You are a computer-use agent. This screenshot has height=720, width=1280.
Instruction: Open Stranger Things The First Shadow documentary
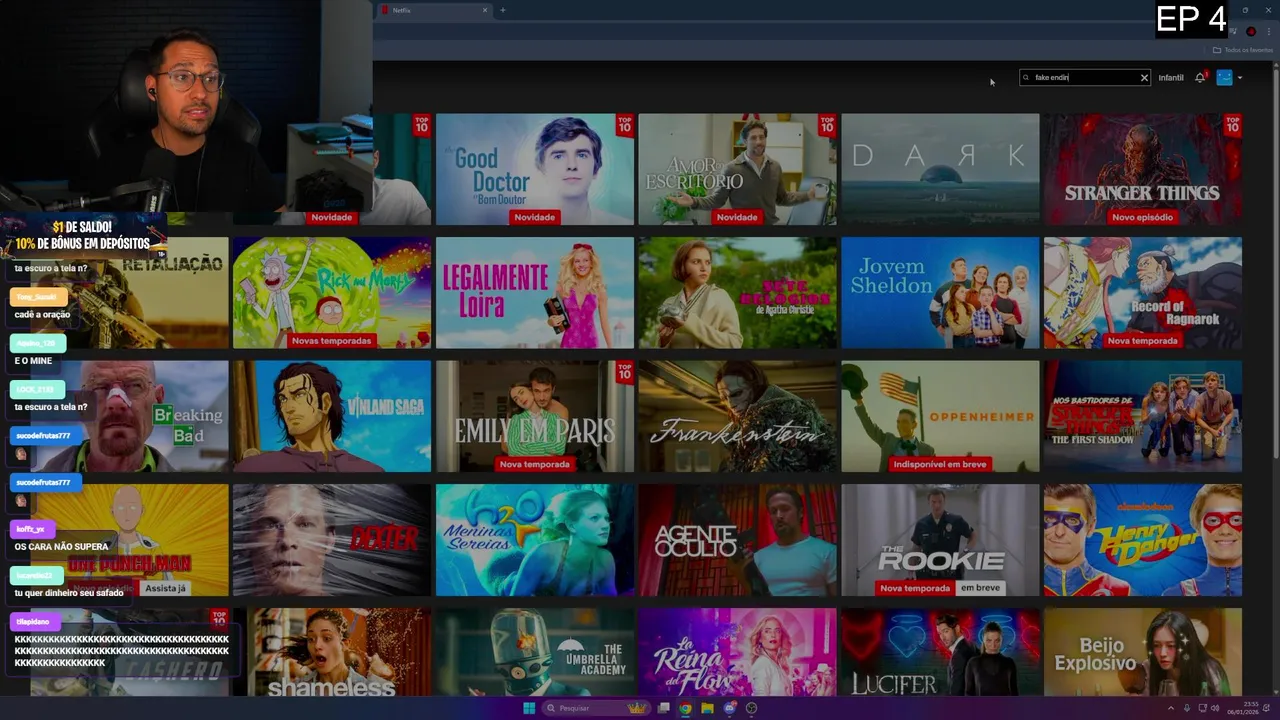pos(1143,416)
